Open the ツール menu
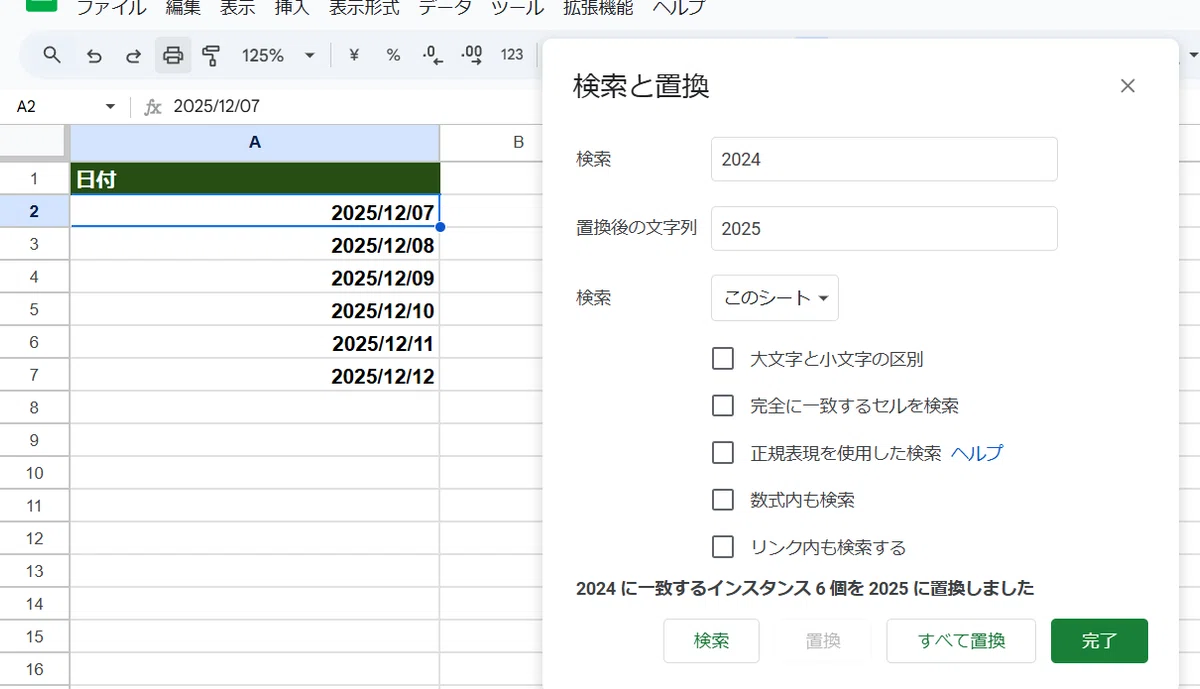Screen dimensions: 1200x689 coord(518,8)
